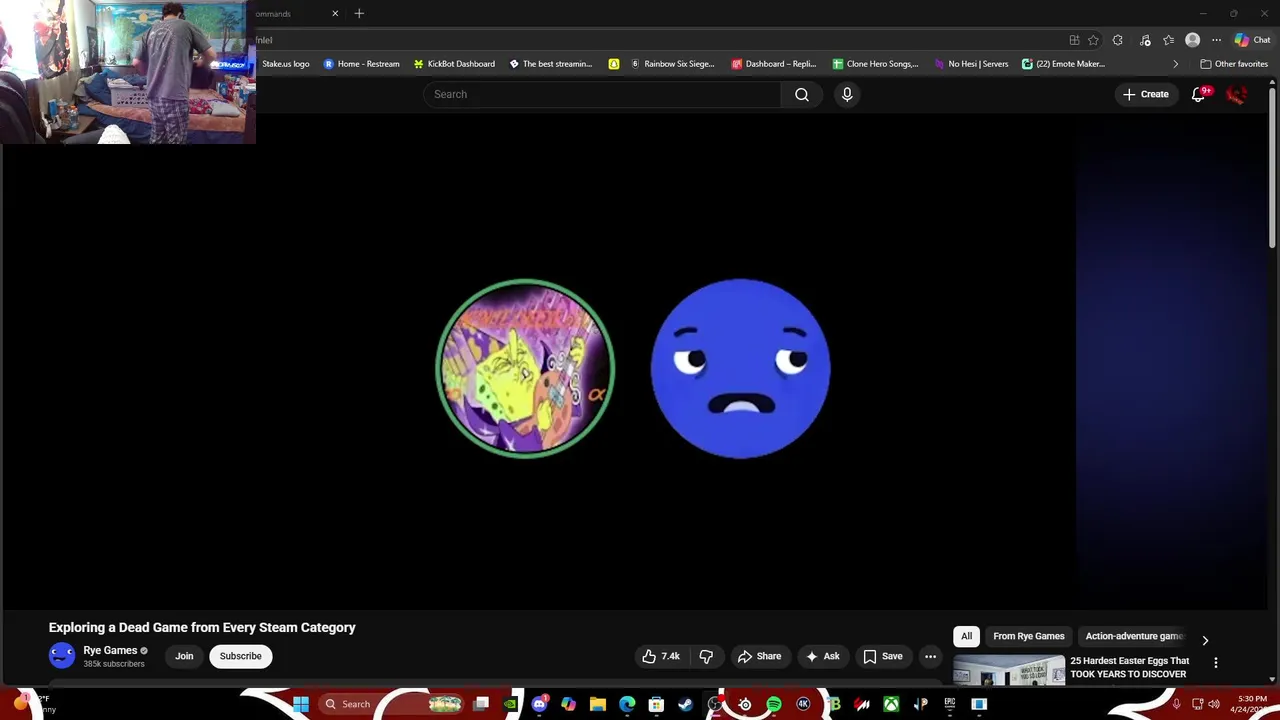The width and height of the screenshot is (1280, 720).
Task: Open the 4K downloader taskbar icon
Action: click(x=803, y=704)
